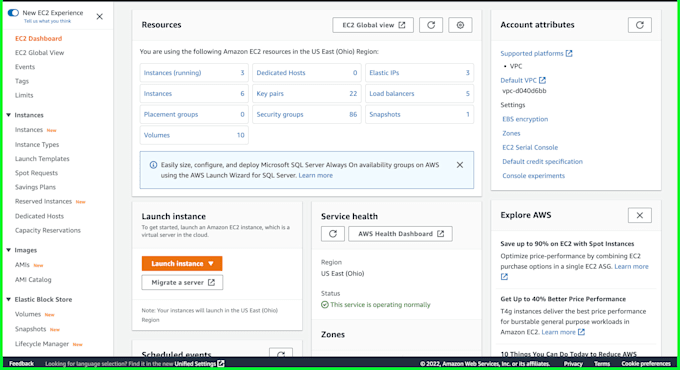
Task: Open EC2 Dashboard in sidebar
Action: [x=38, y=39]
